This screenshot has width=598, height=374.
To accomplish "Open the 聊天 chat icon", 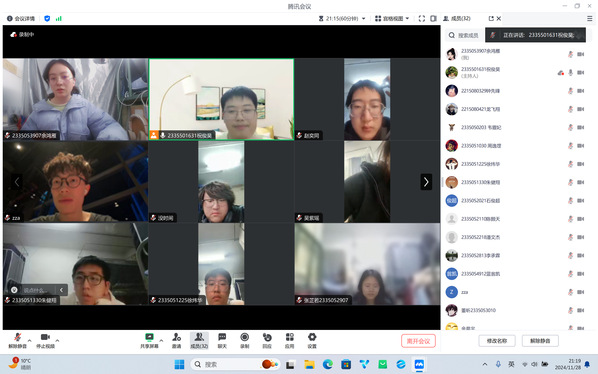I will pyautogui.click(x=222, y=340).
